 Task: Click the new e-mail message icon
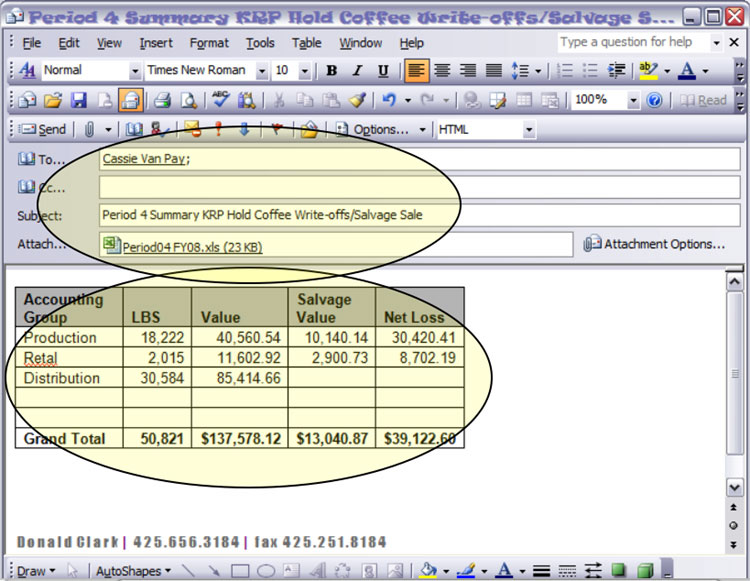tap(27, 100)
